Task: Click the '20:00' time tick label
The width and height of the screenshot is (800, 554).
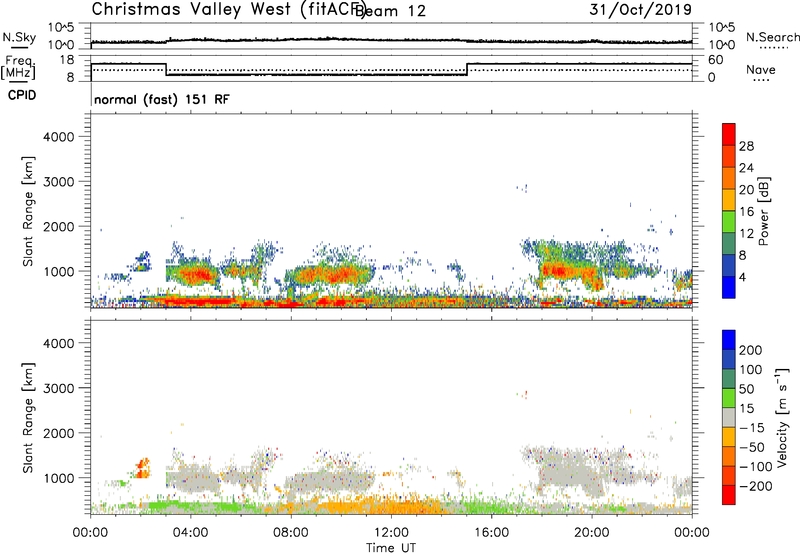Action: coord(591,533)
